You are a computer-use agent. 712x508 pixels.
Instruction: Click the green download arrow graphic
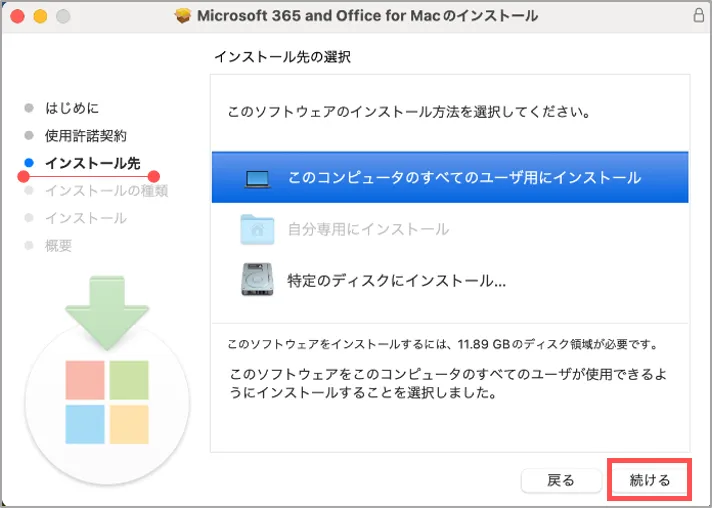[x=107, y=312]
